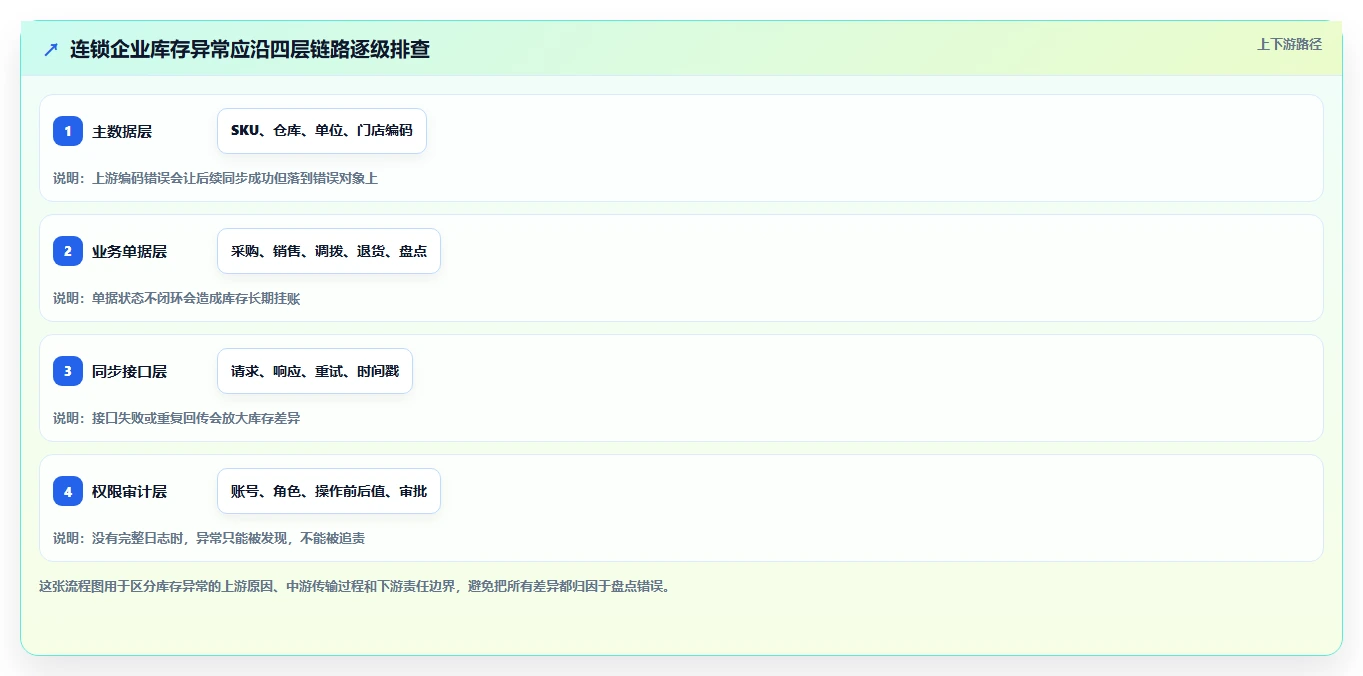Click the note about 单据状态不闭环
This screenshot has height=676, width=1363.
coord(176,298)
